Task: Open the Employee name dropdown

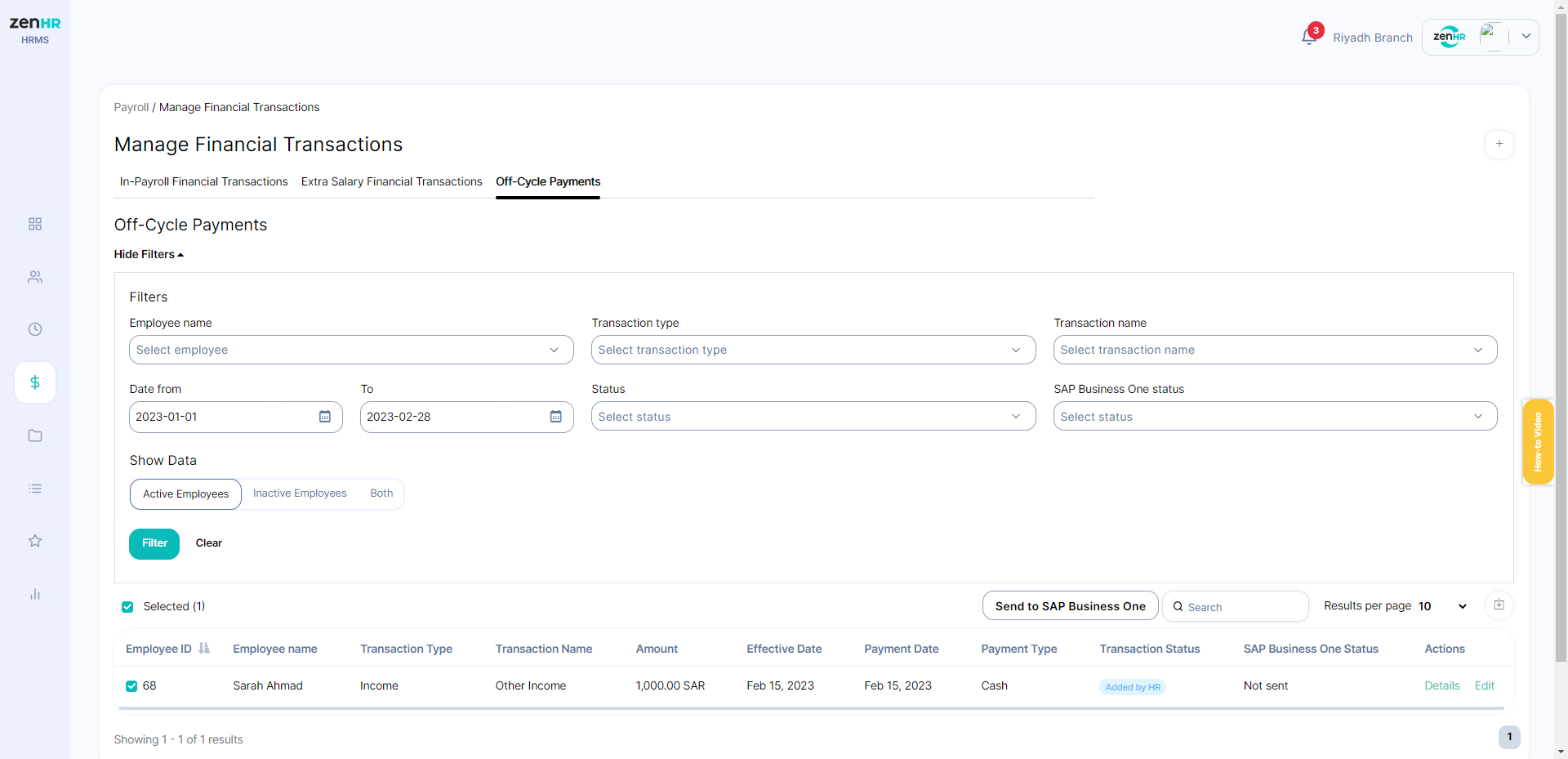Action: (351, 350)
